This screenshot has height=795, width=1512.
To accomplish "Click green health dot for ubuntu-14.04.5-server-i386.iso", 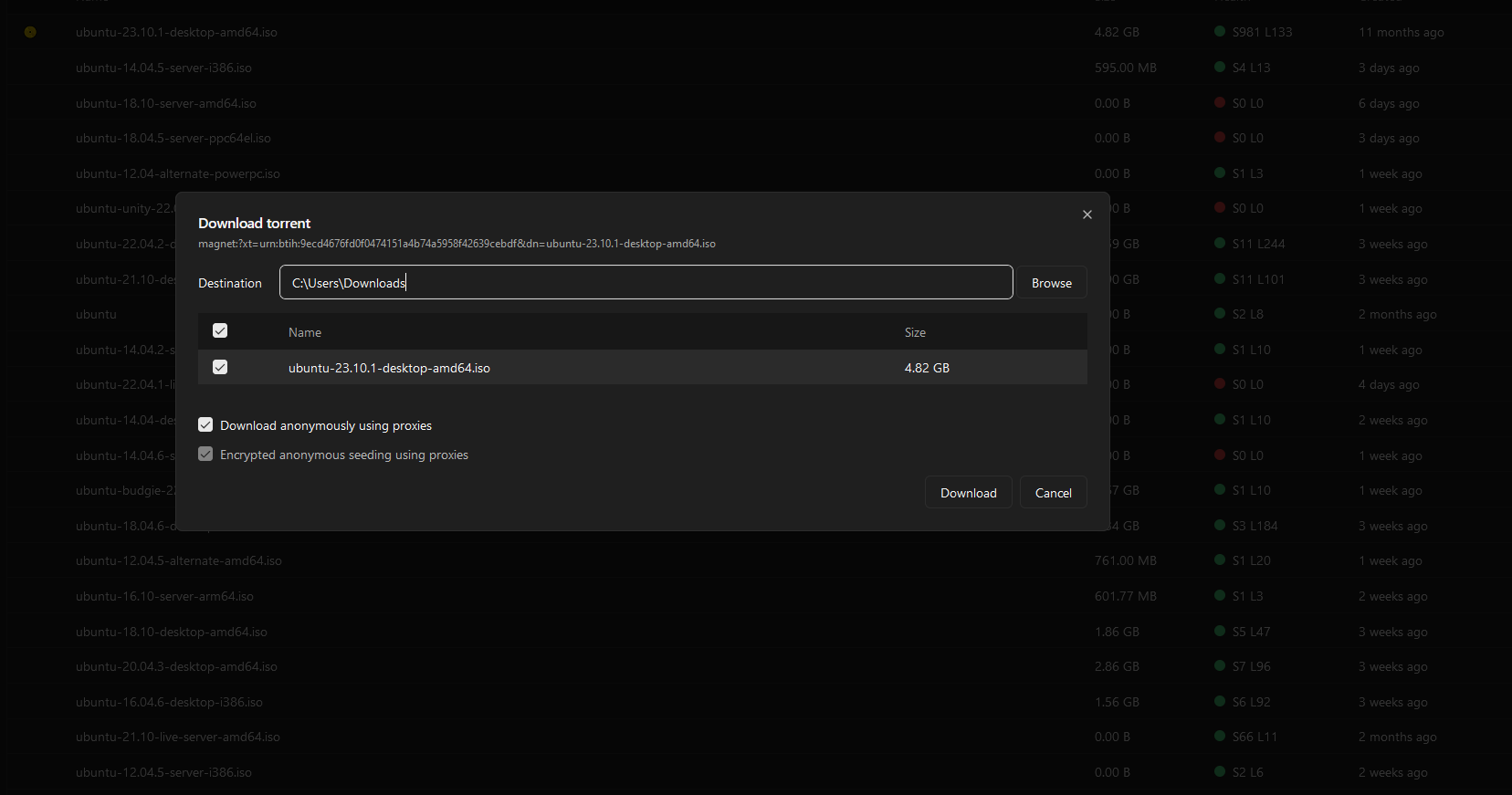I will click(x=1220, y=67).
